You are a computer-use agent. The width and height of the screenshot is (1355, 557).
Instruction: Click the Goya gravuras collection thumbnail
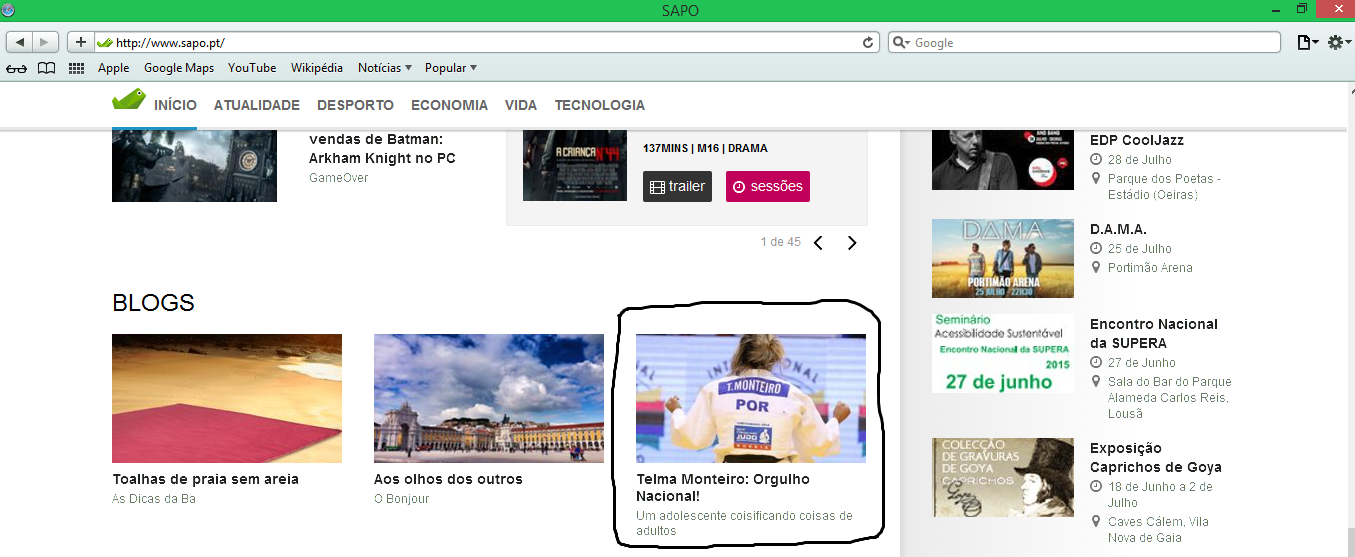[x=1003, y=477]
